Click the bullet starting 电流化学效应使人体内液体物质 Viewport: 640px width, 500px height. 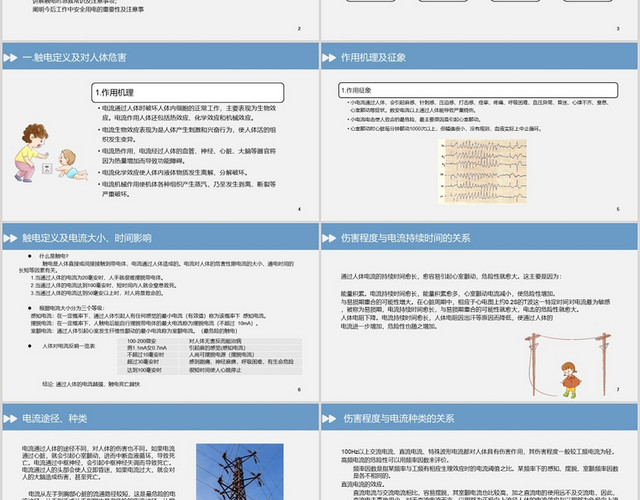(176, 173)
